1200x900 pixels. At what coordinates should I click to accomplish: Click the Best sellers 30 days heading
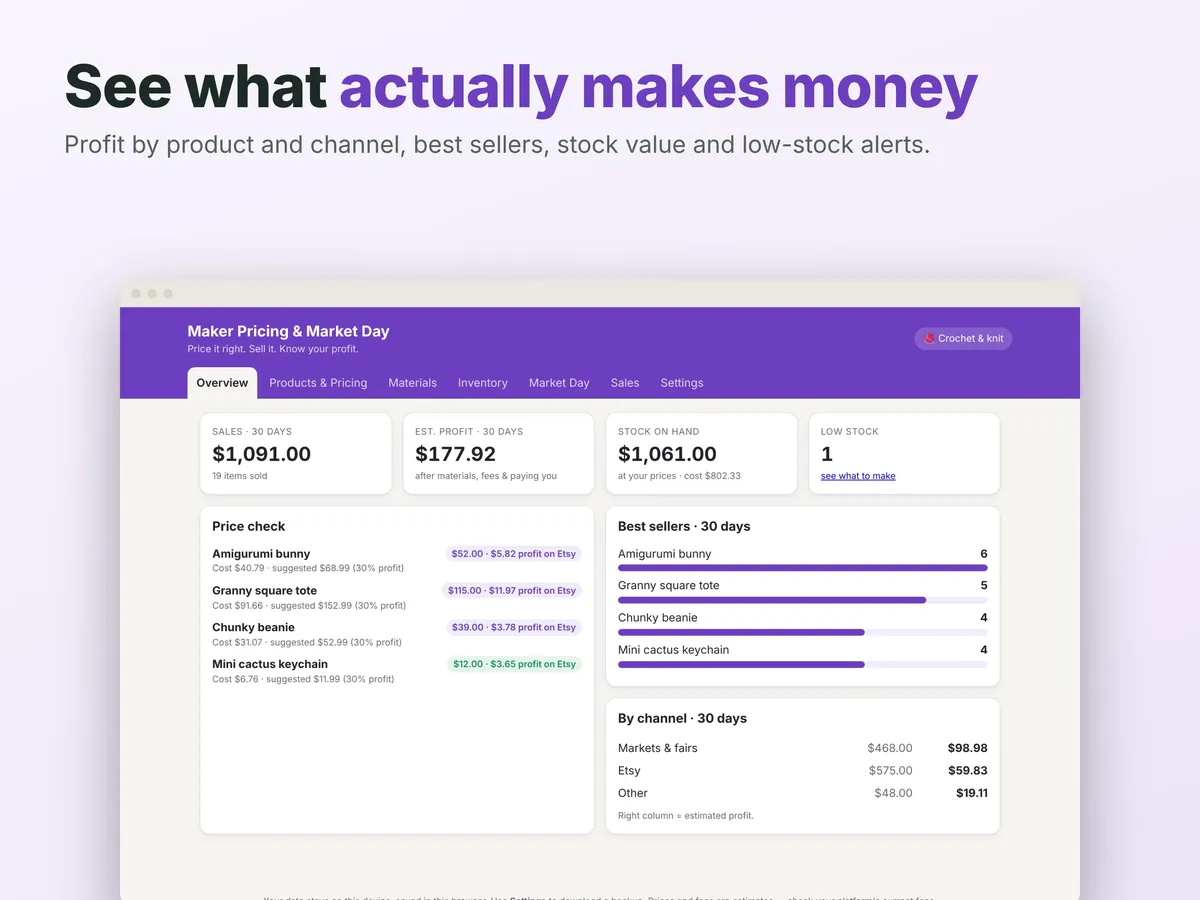click(684, 526)
